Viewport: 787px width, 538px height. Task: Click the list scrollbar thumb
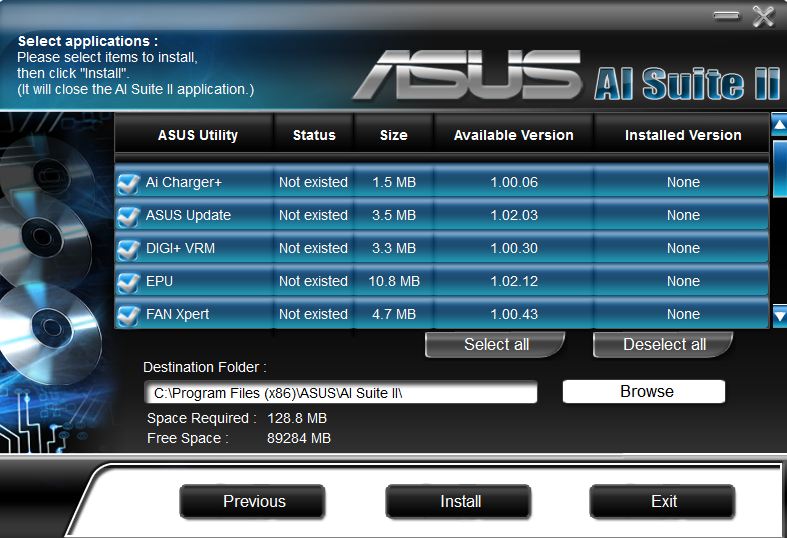pos(780,168)
